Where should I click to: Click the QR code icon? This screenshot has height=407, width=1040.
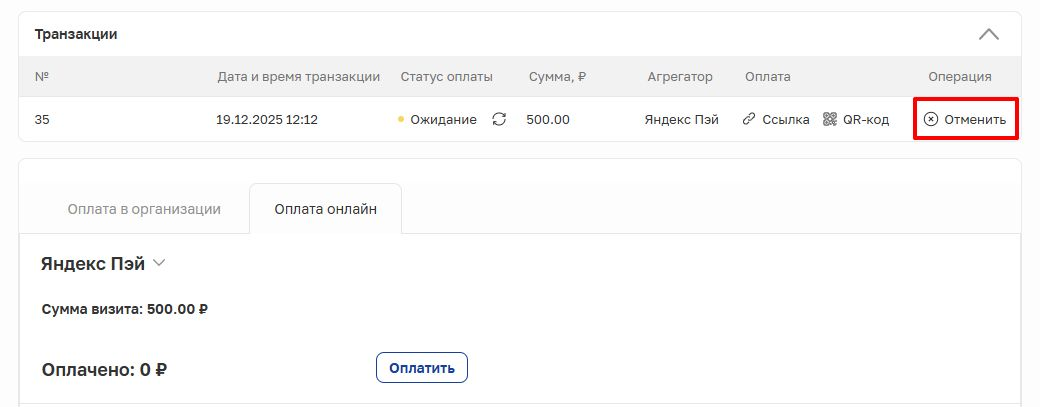click(x=829, y=119)
